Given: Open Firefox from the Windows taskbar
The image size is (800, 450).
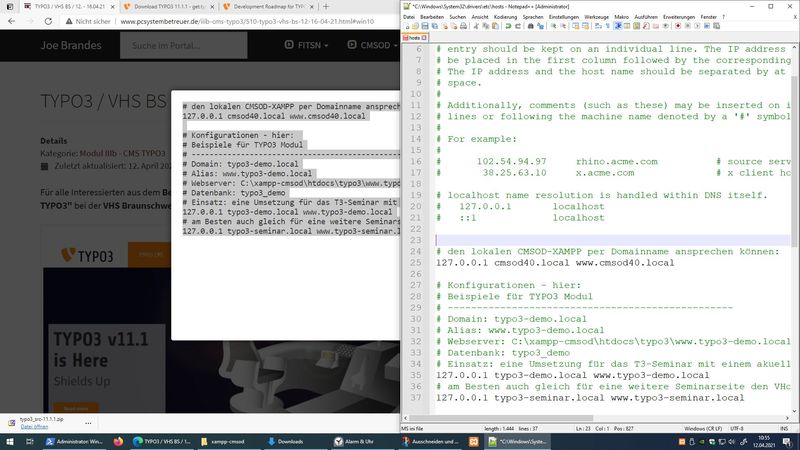Looking at the screenshot, I should pos(119,441).
